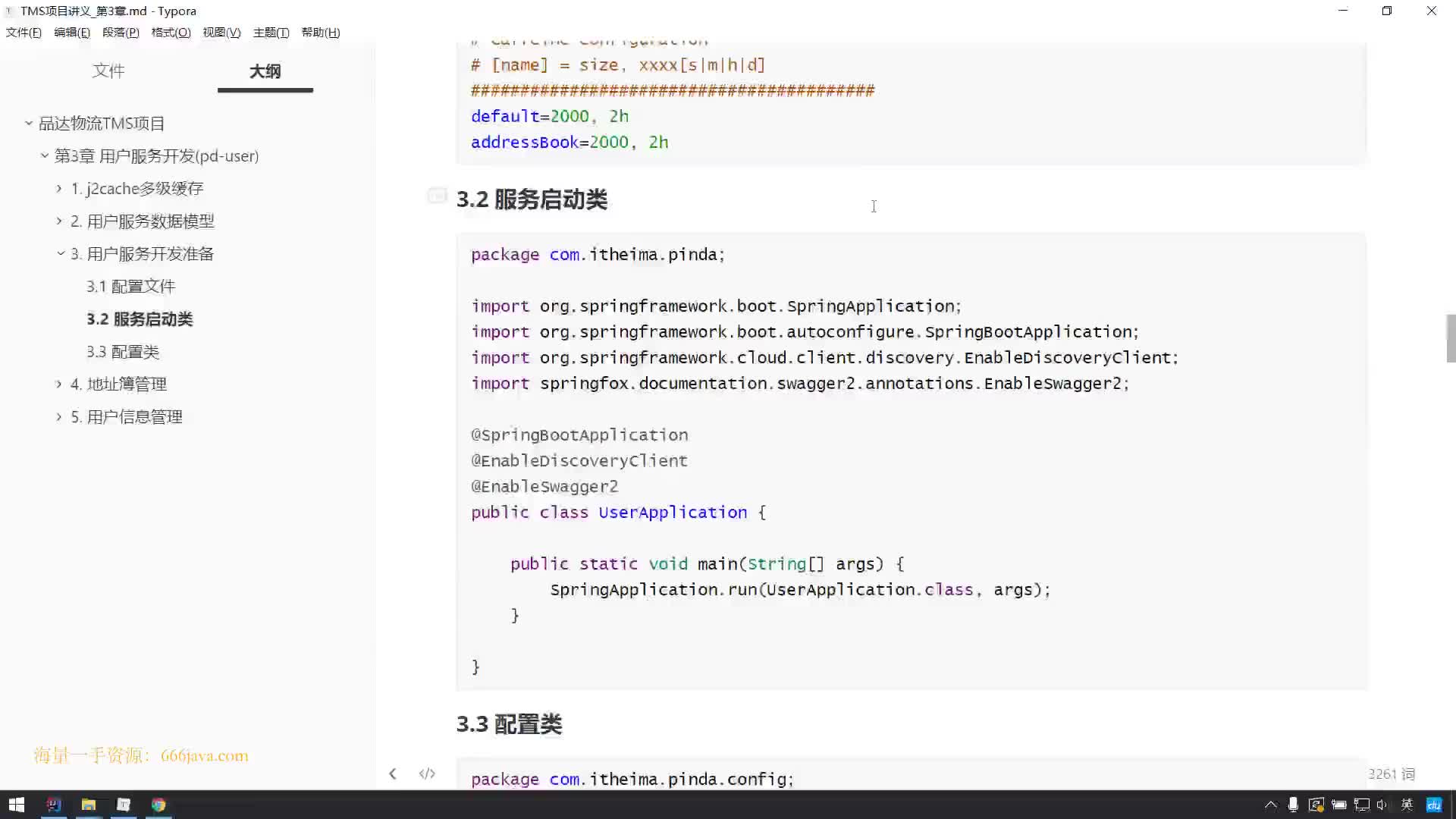1456x819 pixels.
Task: Toggle source code mode icon
Action: (427, 773)
